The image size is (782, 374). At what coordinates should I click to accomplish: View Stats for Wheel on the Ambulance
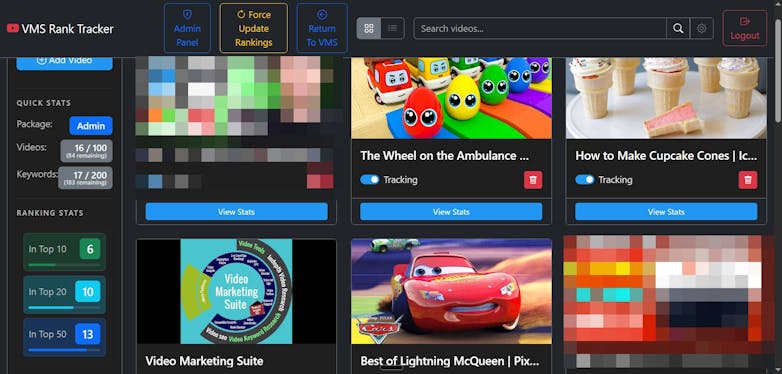point(451,211)
